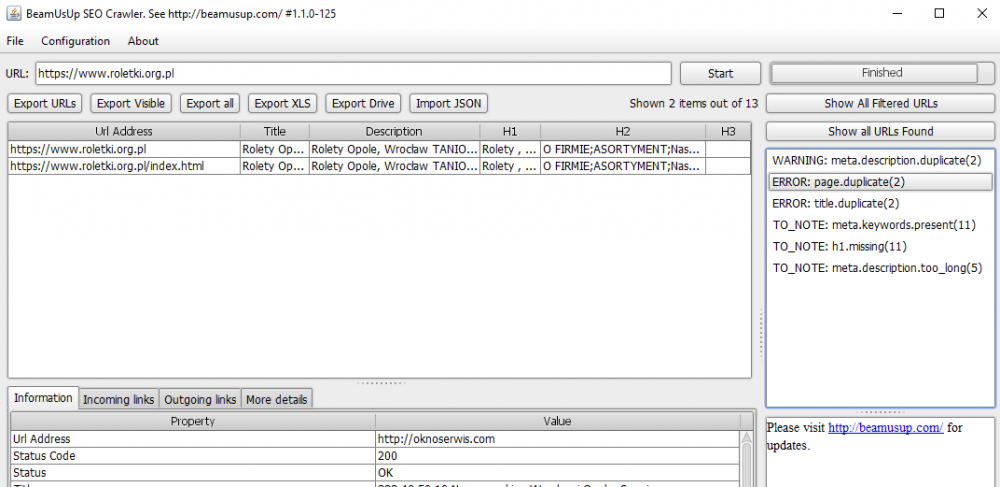
Task: Click the Finished progress bar
Action: 882,73
